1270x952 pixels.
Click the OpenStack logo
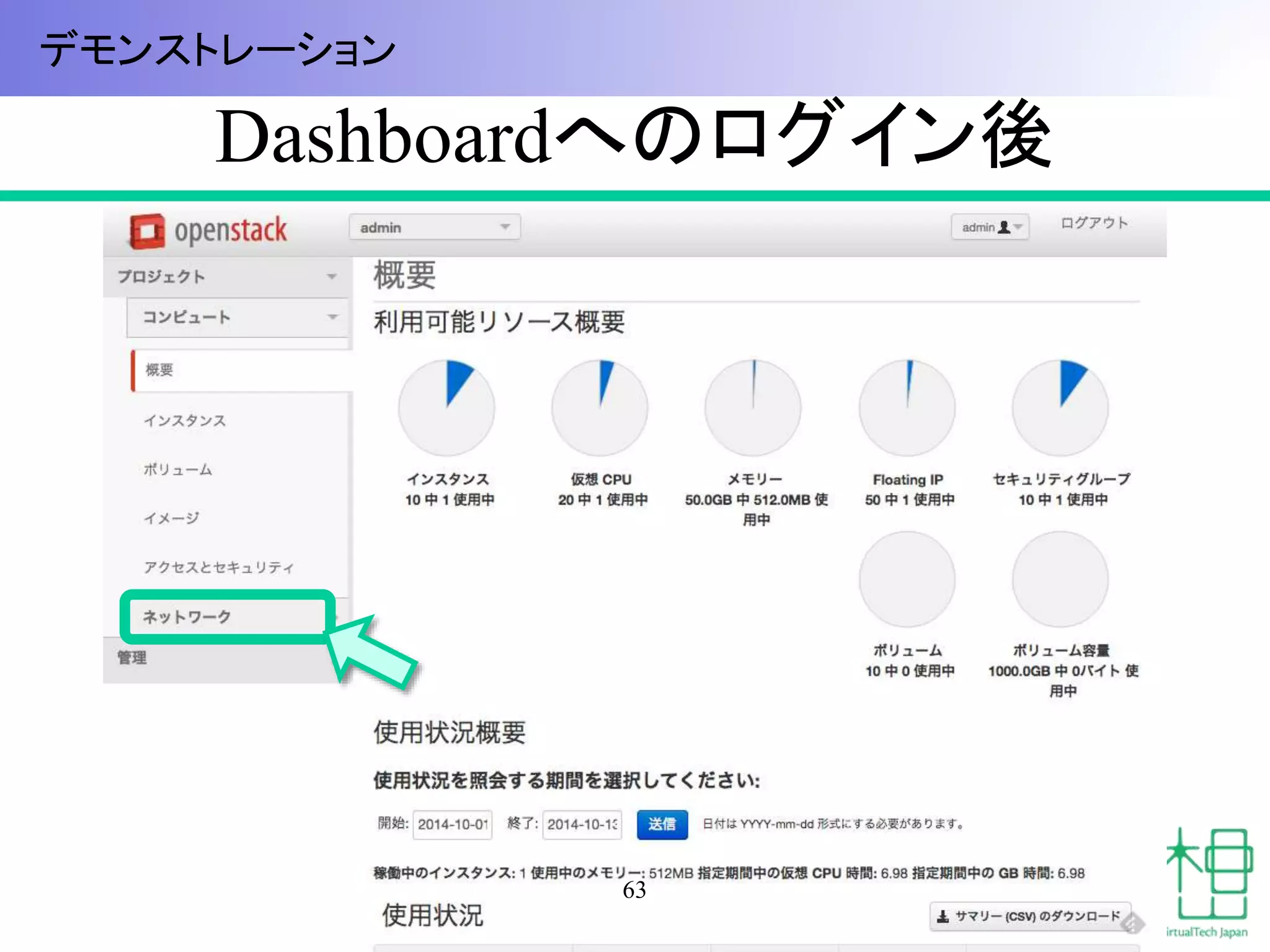point(208,231)
